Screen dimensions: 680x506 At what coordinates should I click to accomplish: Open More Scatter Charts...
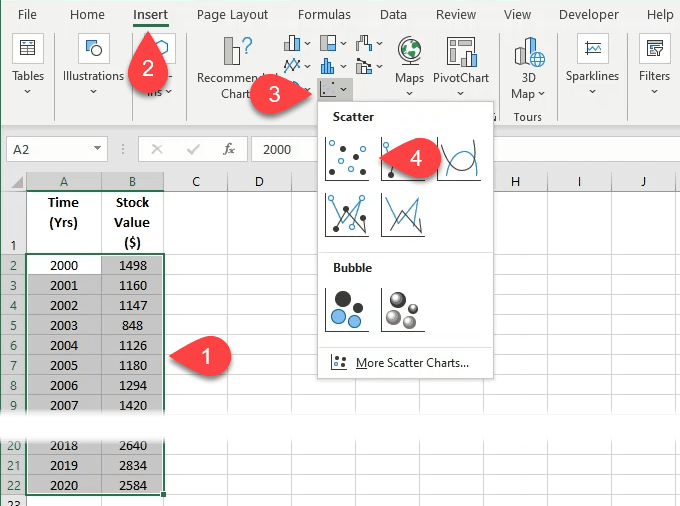click(405, 362)
